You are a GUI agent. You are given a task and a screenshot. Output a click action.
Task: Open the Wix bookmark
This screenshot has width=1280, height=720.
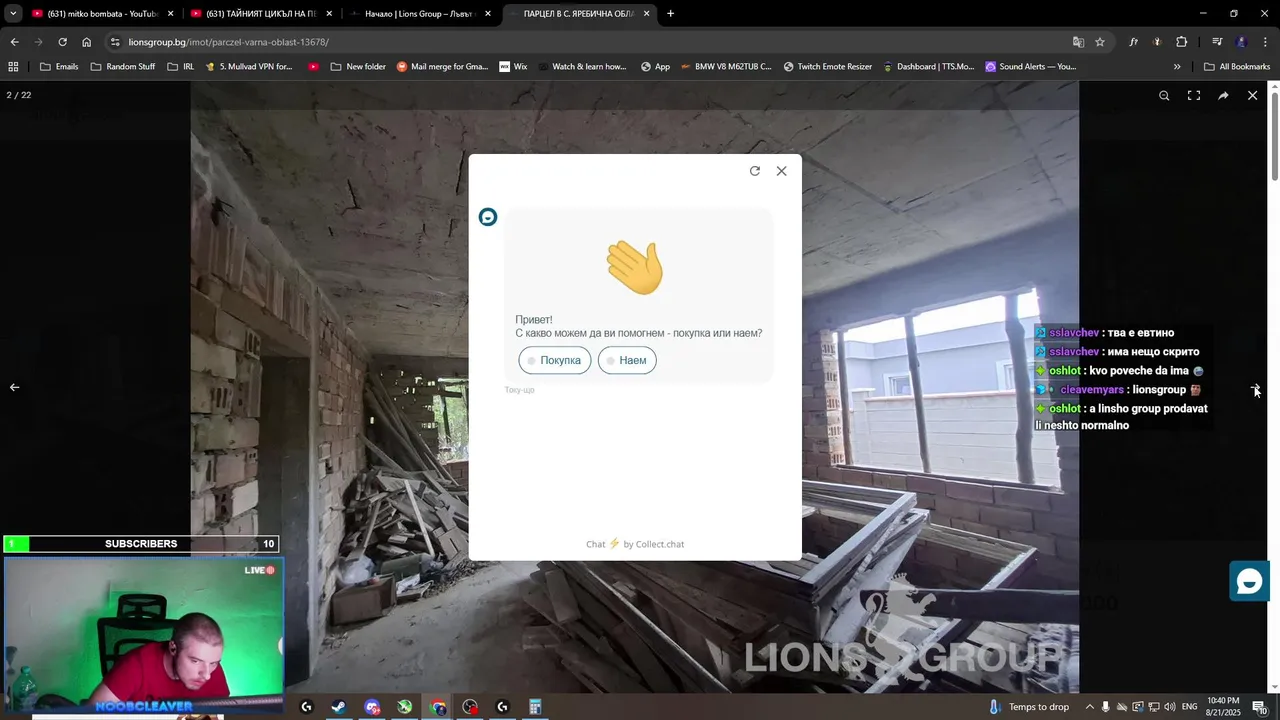[x=512, y=67]
